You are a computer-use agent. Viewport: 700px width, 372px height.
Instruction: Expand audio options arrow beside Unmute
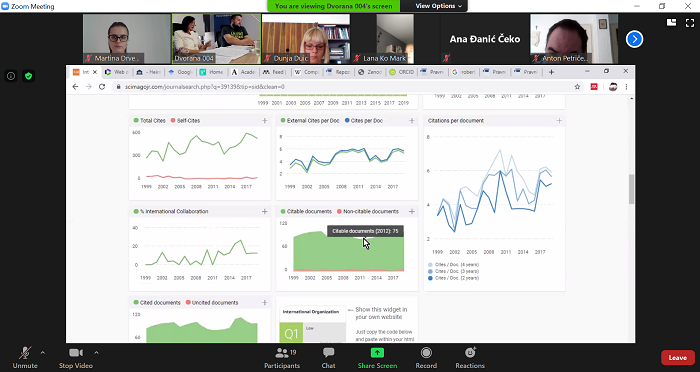42,353
